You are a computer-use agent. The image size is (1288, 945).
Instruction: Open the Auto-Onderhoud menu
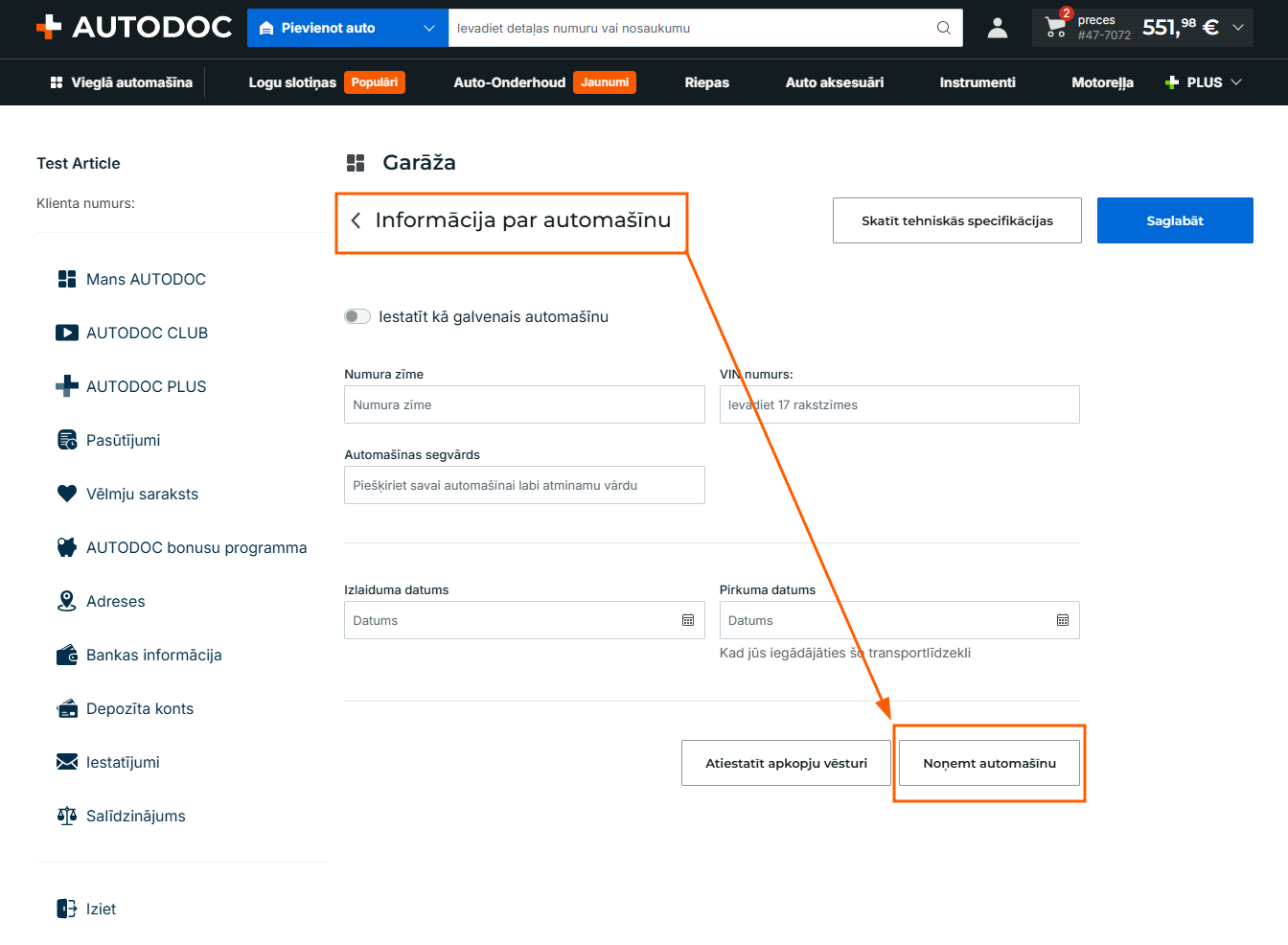tap(510, 82)
